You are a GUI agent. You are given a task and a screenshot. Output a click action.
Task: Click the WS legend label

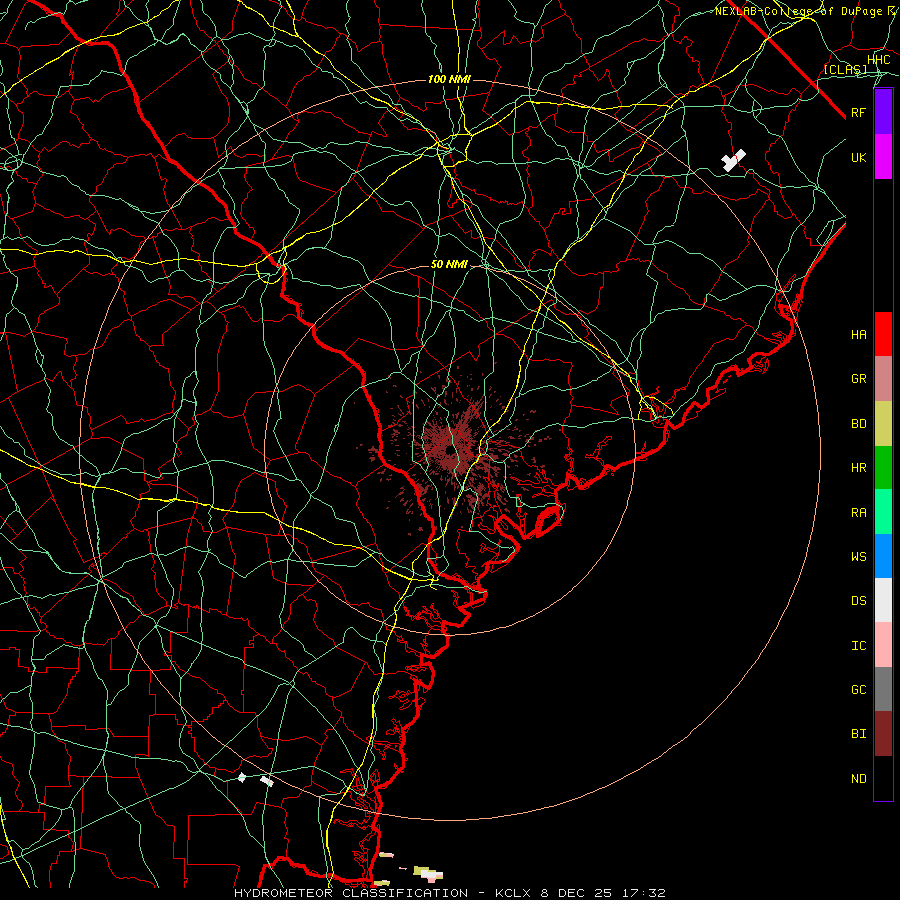858,557
